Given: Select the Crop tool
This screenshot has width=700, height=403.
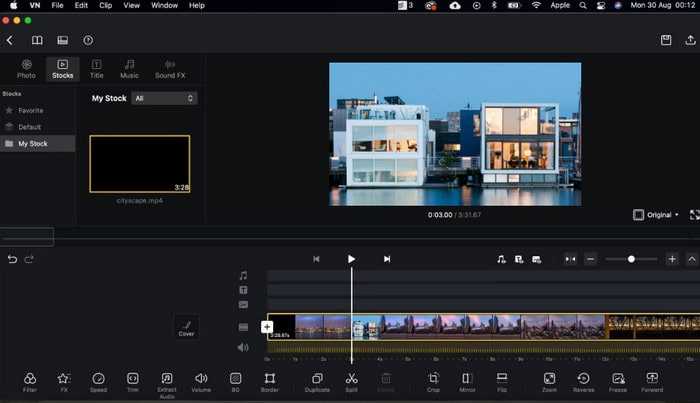Looking at the screenshot, I should tap(433, 382).
